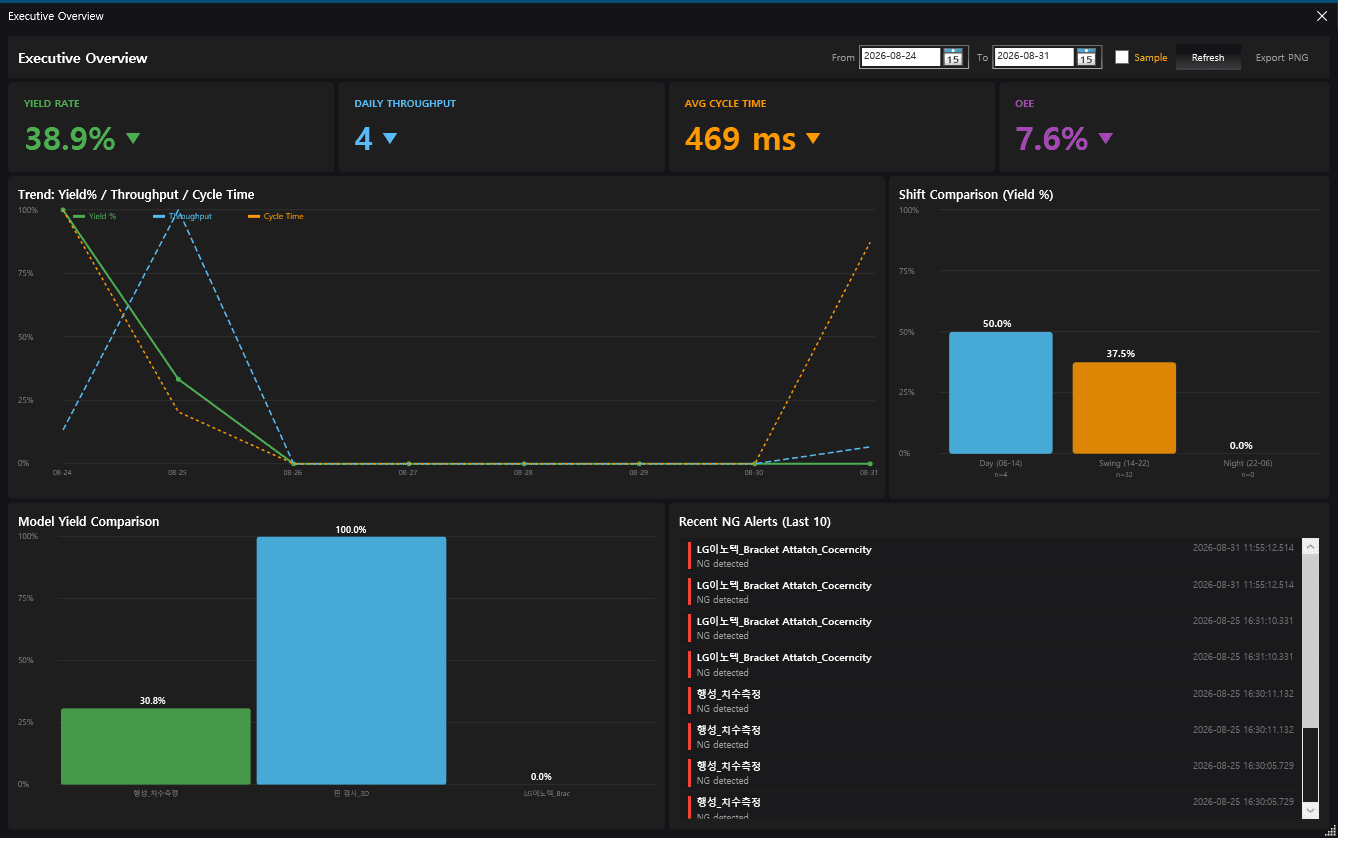Click the "LG이노텍_Brac" model axis label
1351x851 pixels.
click(x=547, y=793)
